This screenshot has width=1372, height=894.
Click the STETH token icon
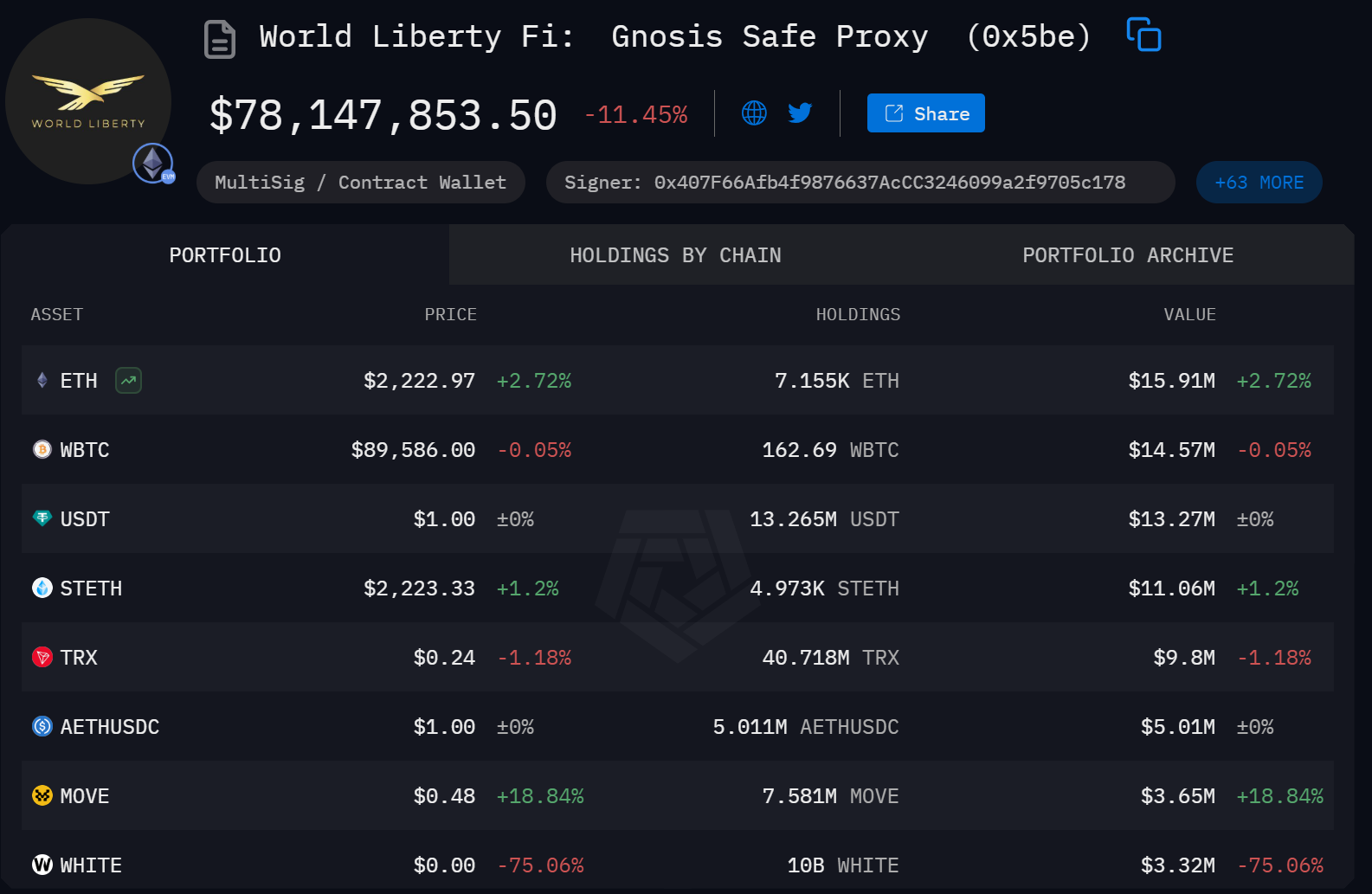[42, 588]
